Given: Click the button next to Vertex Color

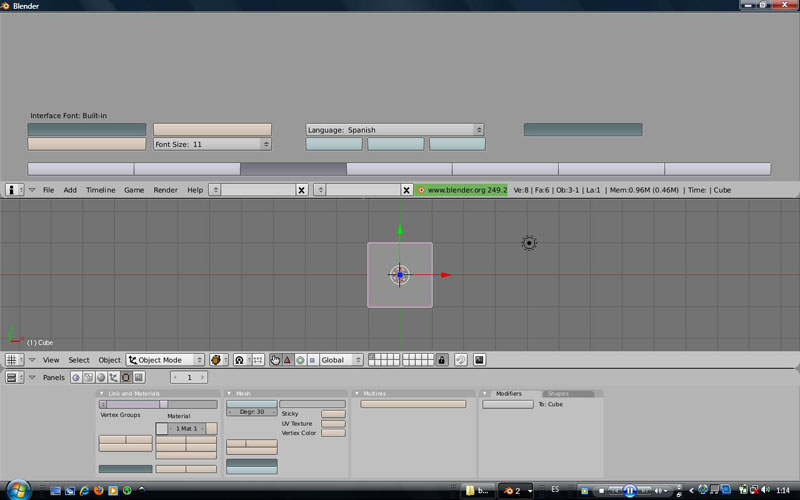Looking at the screenshot, I should point(334,433).
